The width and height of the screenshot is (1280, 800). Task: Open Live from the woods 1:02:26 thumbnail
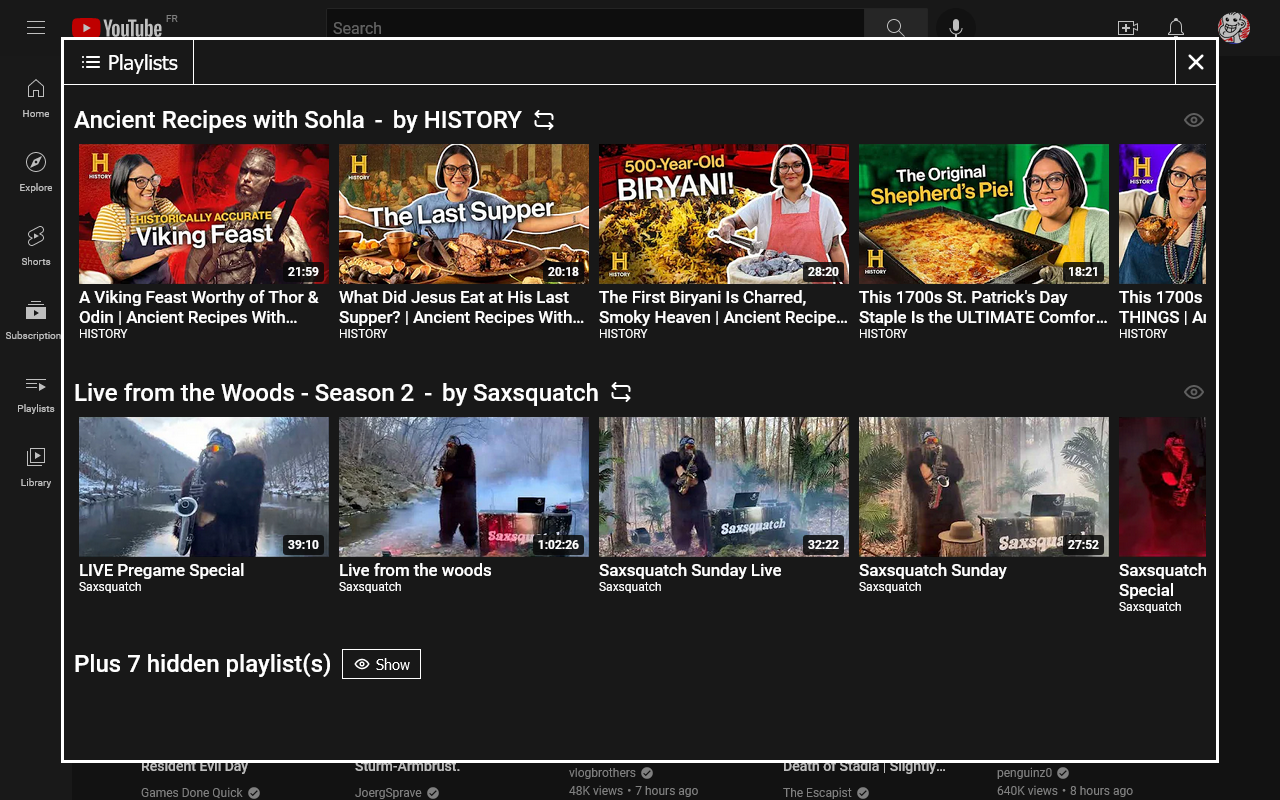pyautogui.click(x=464, y=487)
